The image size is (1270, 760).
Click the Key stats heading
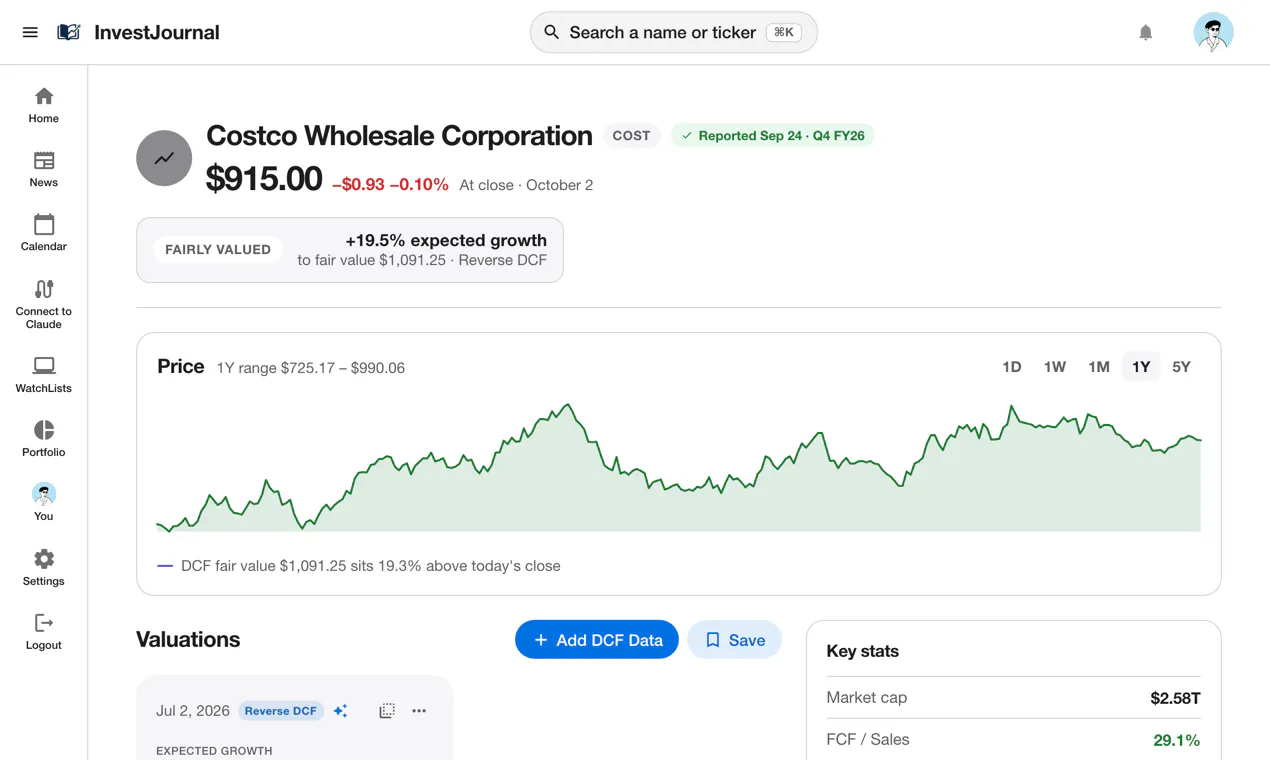pos(863,651)
